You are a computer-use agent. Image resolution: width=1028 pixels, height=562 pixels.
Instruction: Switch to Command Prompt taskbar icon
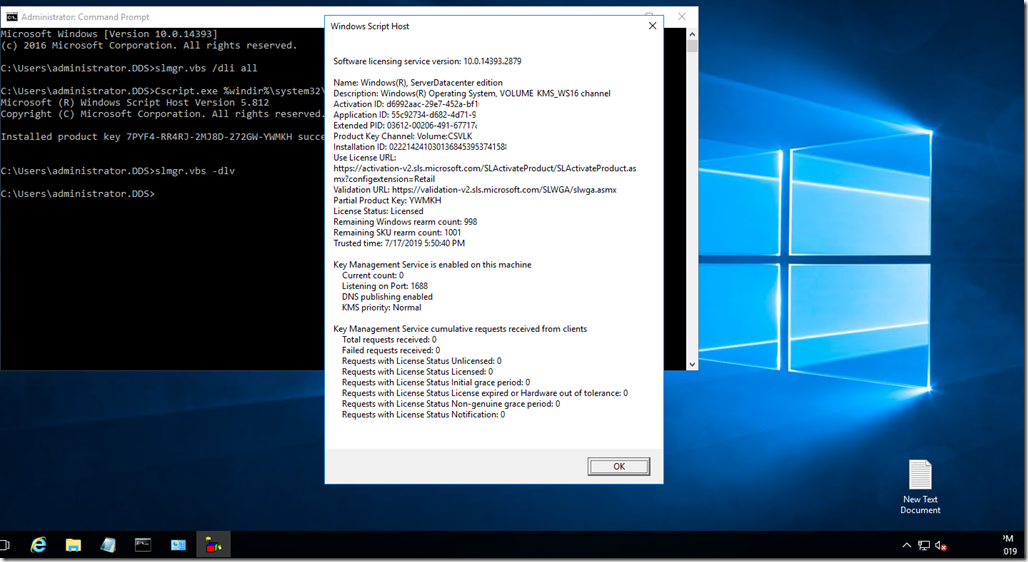pyautogui.click(x=143, y=545)
